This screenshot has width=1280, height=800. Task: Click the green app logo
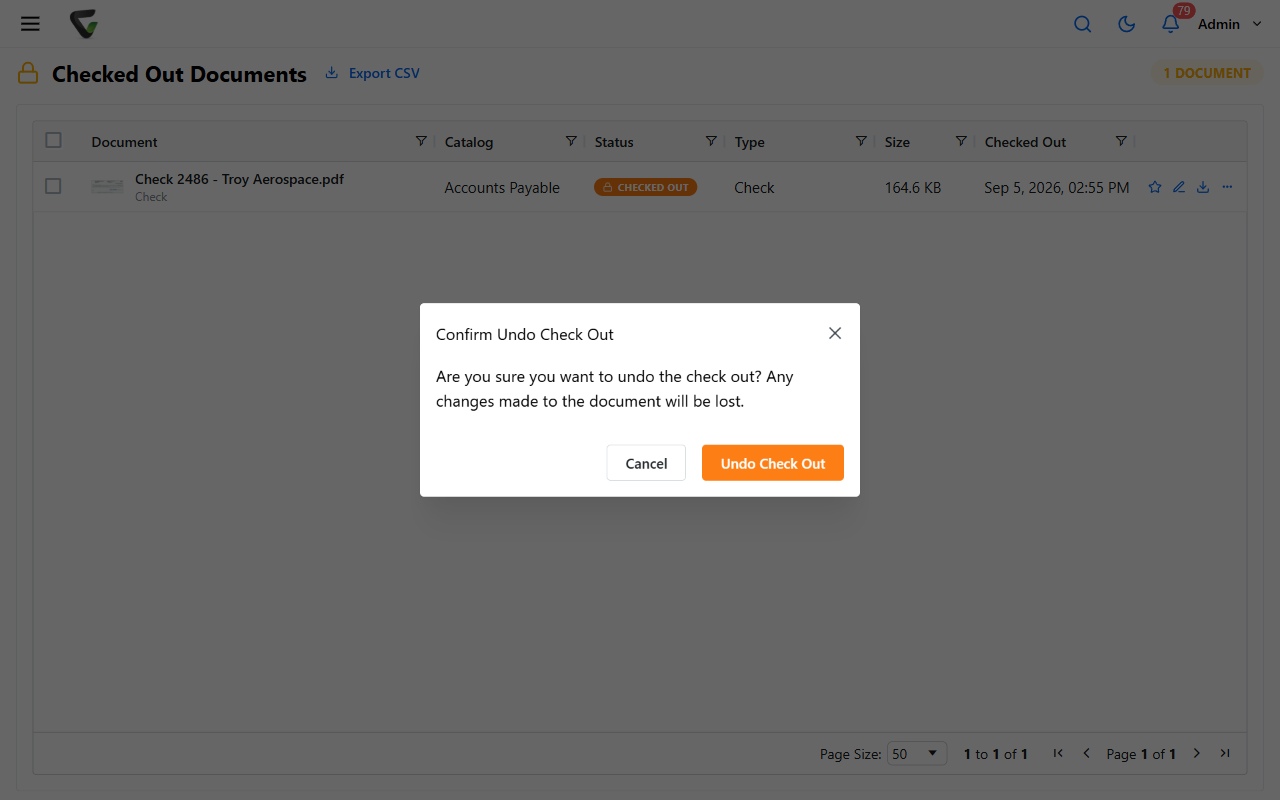click(x=84, y=24)
